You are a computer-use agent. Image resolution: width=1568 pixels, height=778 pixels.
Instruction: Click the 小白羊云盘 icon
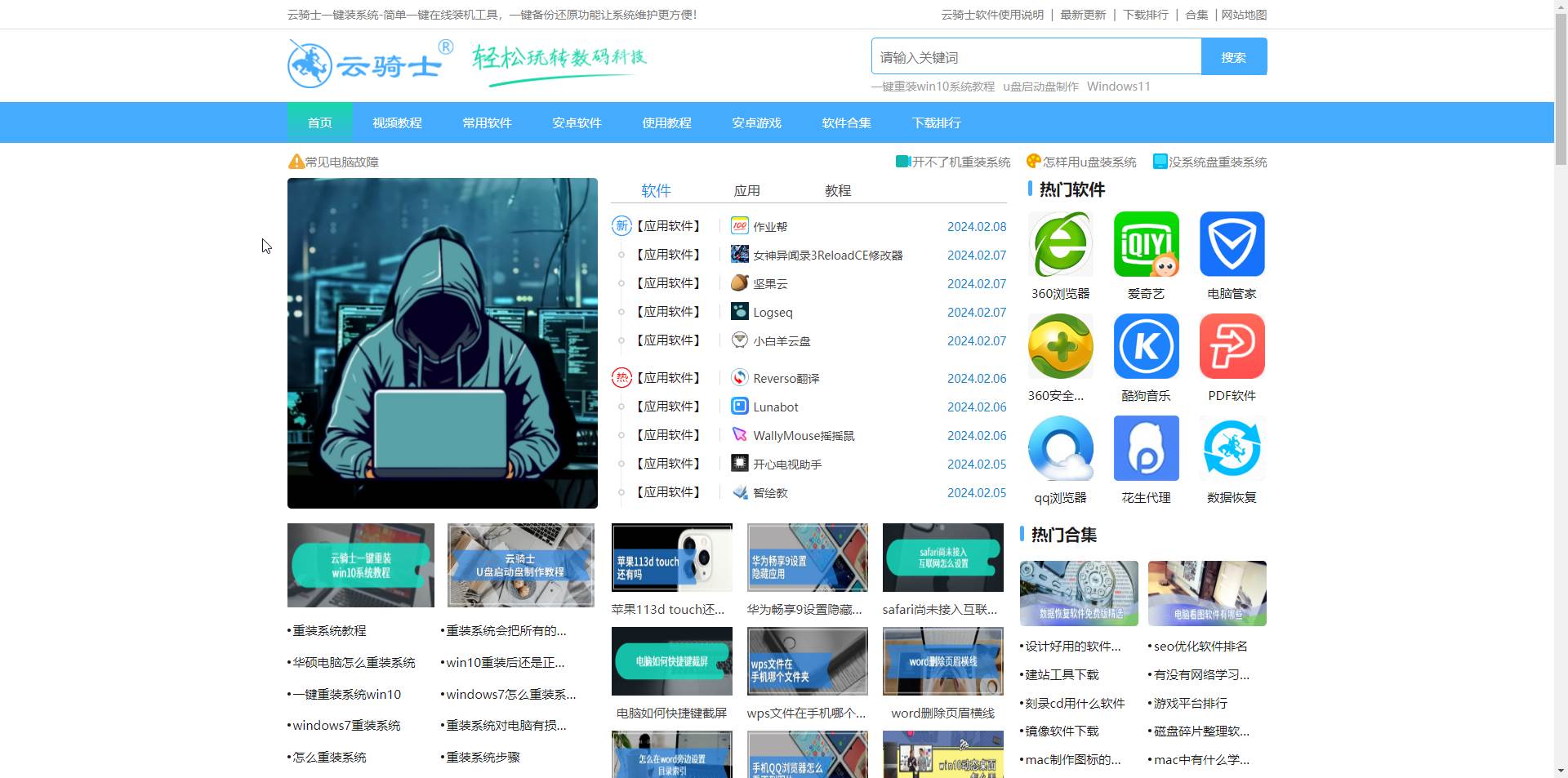pyautogui.click(x=740, y=340)
